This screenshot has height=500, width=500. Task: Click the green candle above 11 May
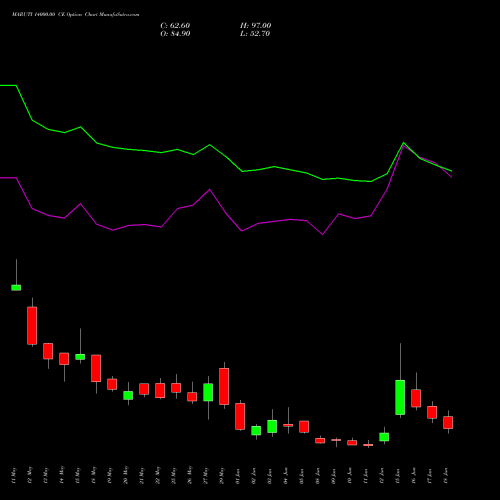click(16, 288)
